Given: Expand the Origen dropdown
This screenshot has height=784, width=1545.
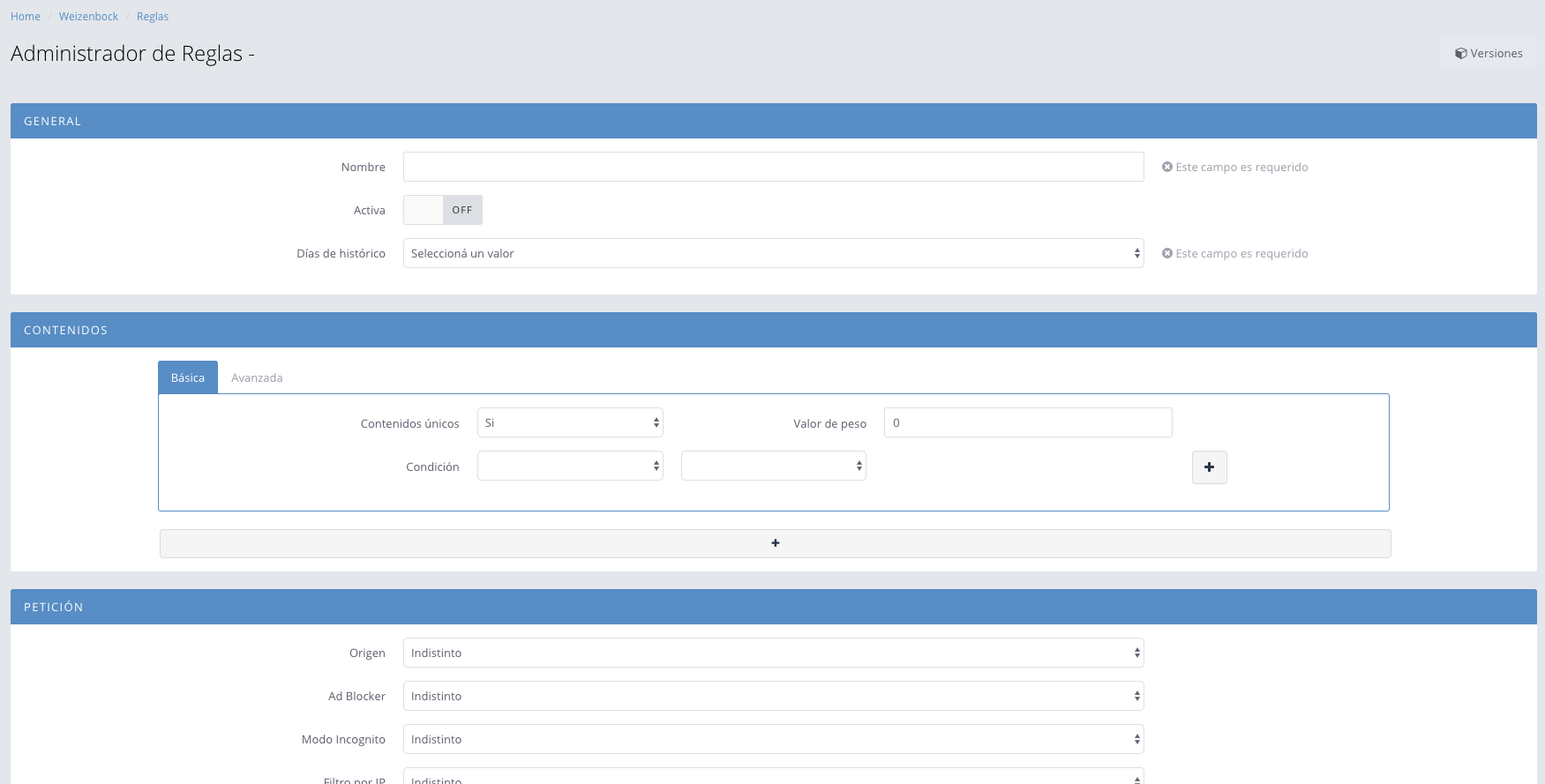Looking at the screenshot, I should [774, 653].
